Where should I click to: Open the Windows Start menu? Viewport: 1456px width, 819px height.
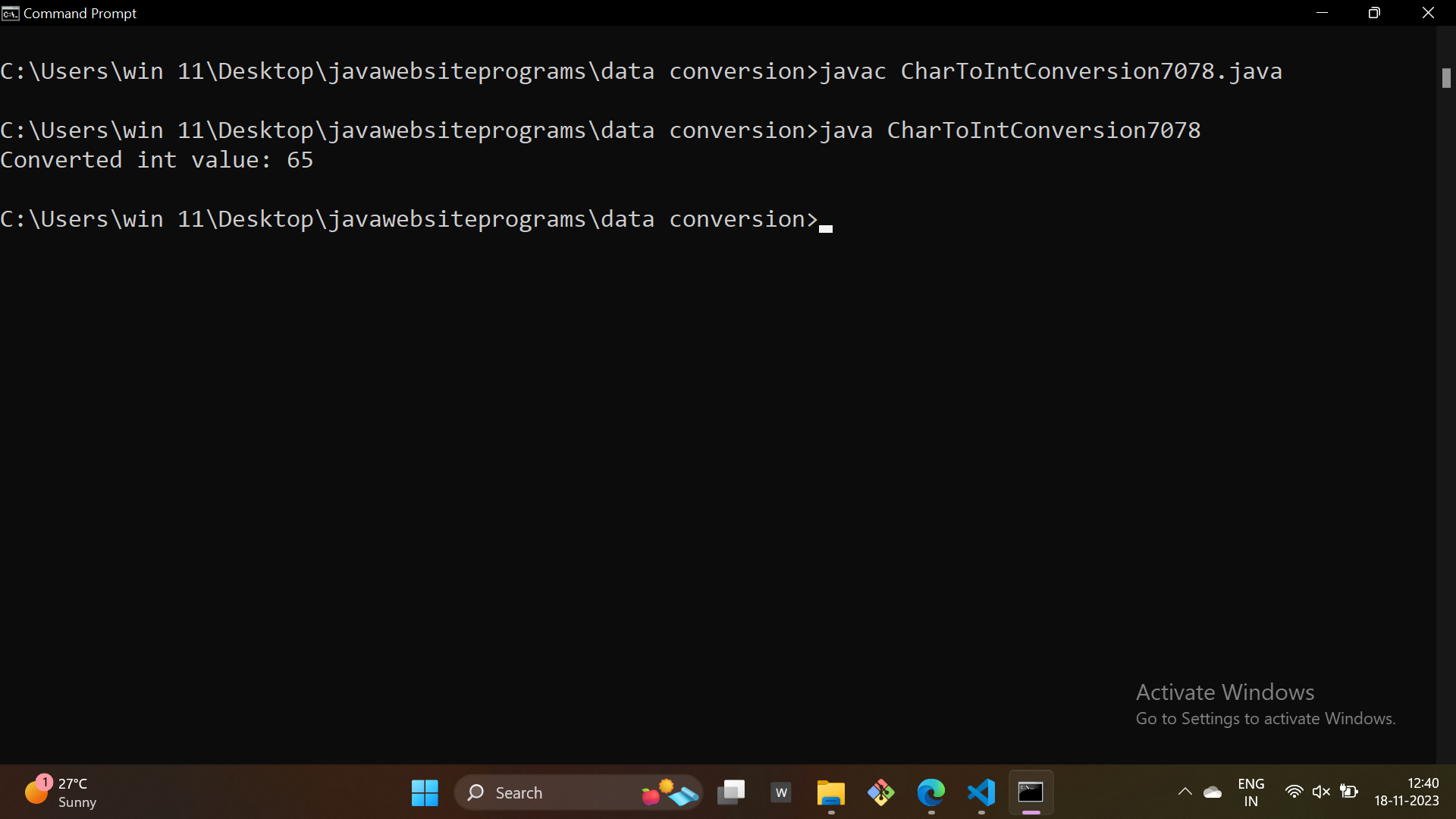(x=425, y=792)
